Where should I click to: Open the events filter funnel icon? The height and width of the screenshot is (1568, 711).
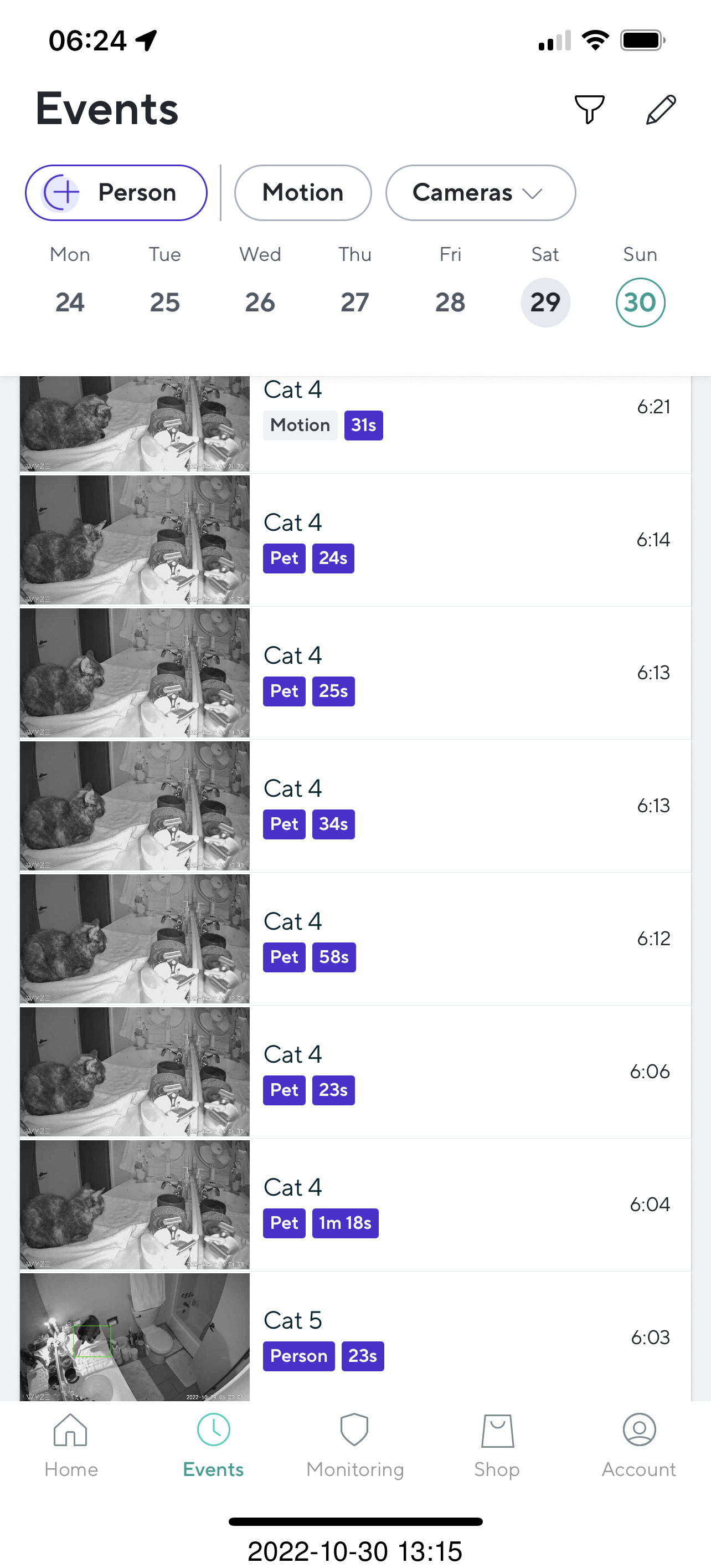[589, 110]
